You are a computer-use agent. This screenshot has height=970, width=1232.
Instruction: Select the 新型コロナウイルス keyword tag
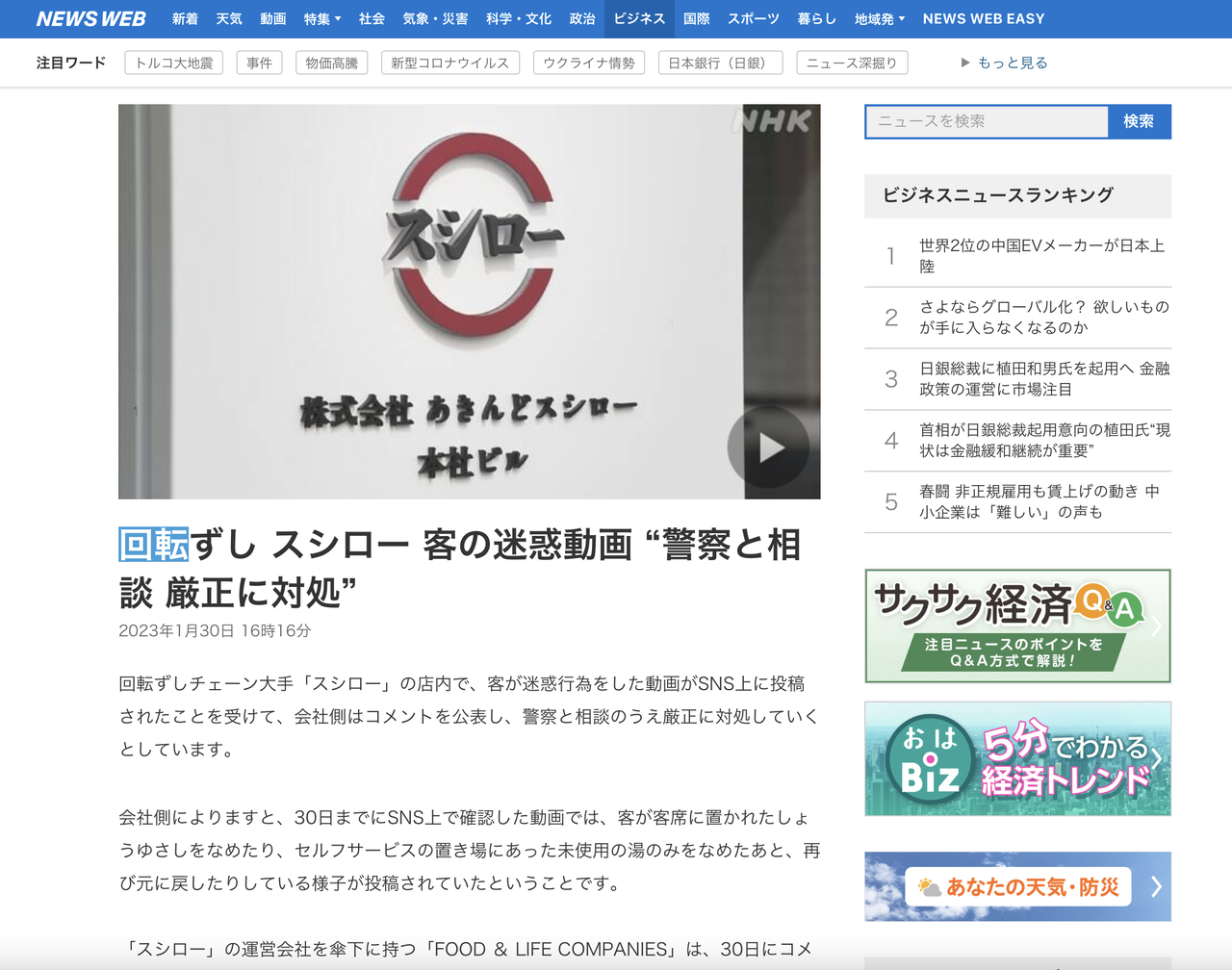click(450, 64)
